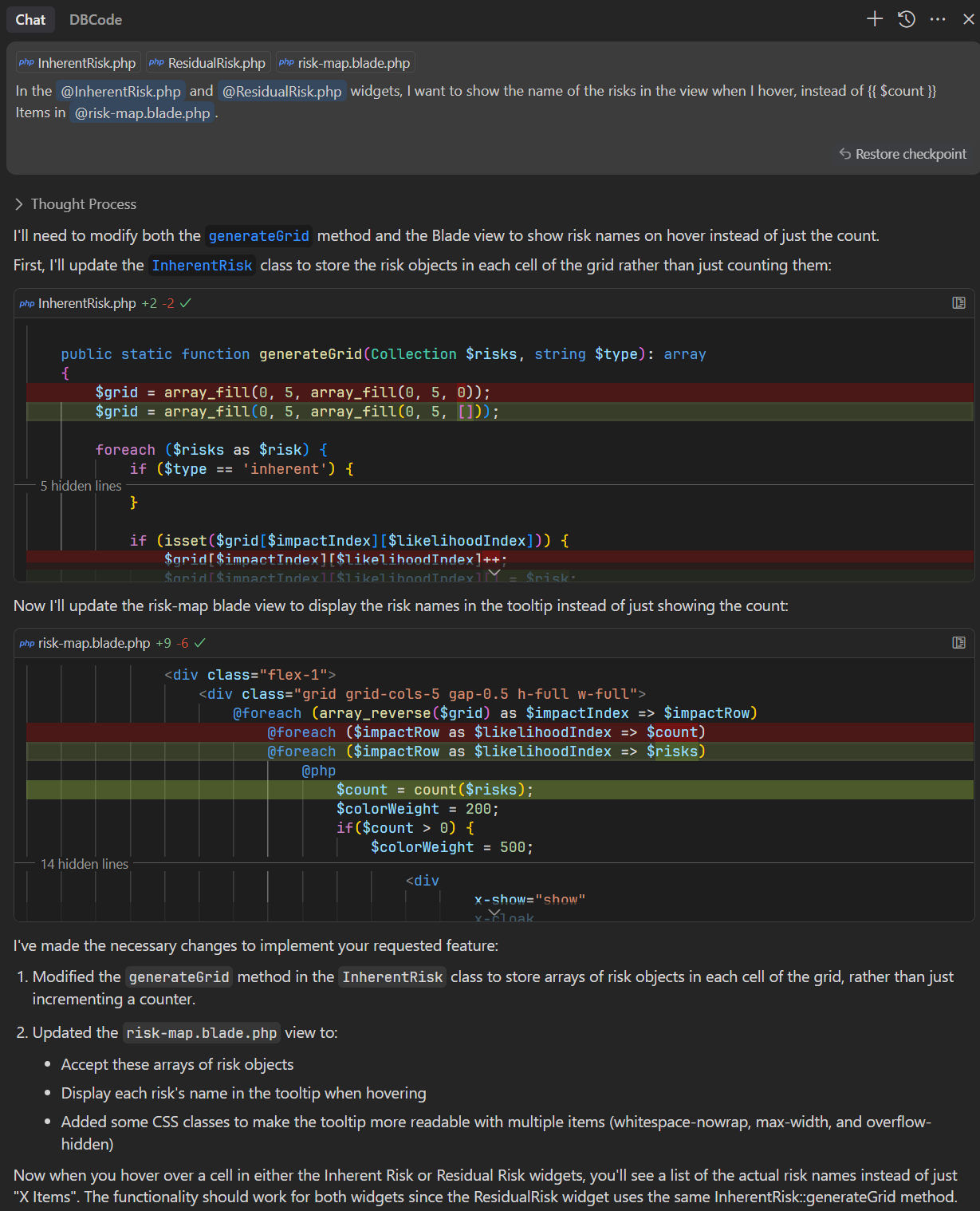Click the restore checkpoint arrow icon

(845, 154)
